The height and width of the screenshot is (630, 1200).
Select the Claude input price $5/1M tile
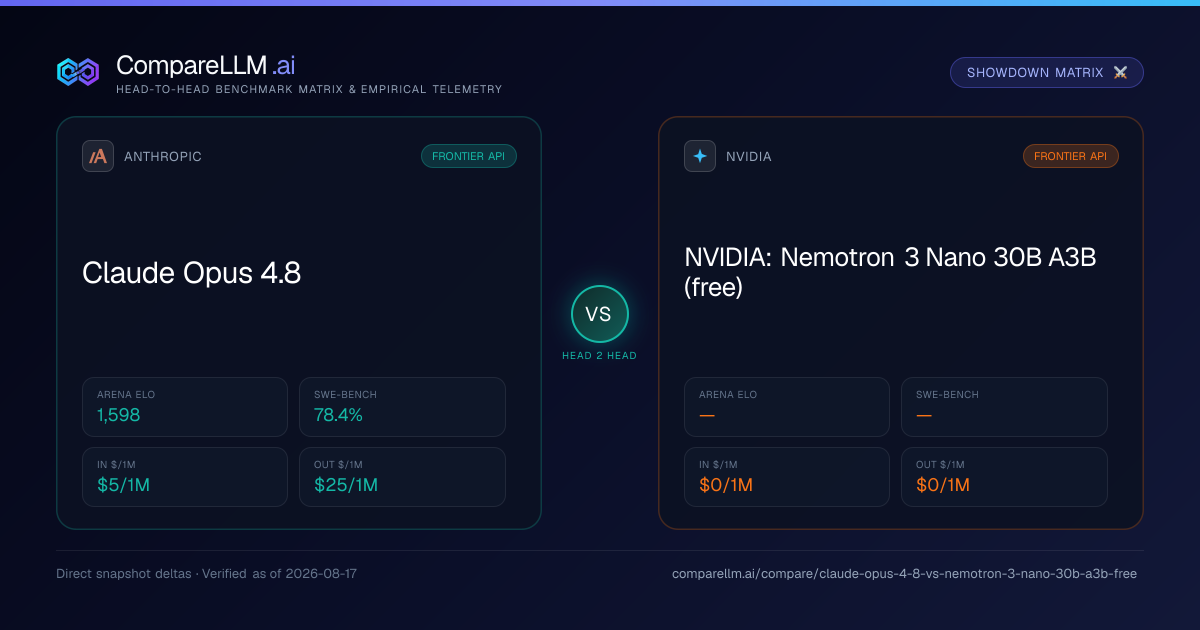(x=185, y=477)
